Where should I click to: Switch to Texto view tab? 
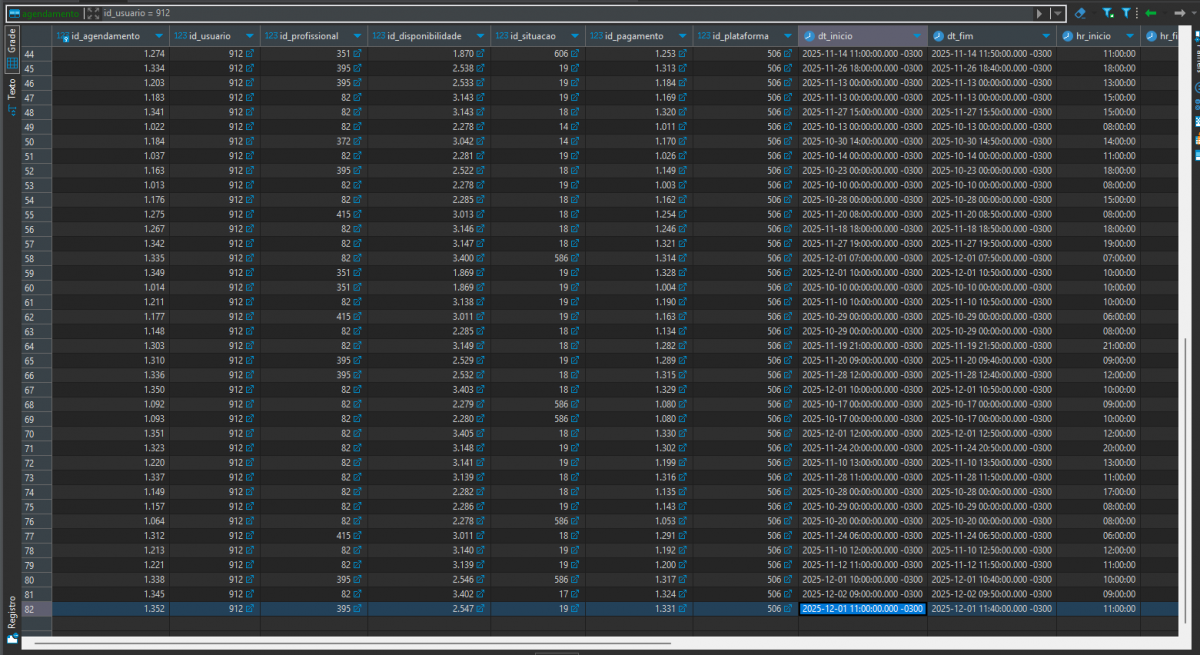pyautogui.click(x=12, y=90)
